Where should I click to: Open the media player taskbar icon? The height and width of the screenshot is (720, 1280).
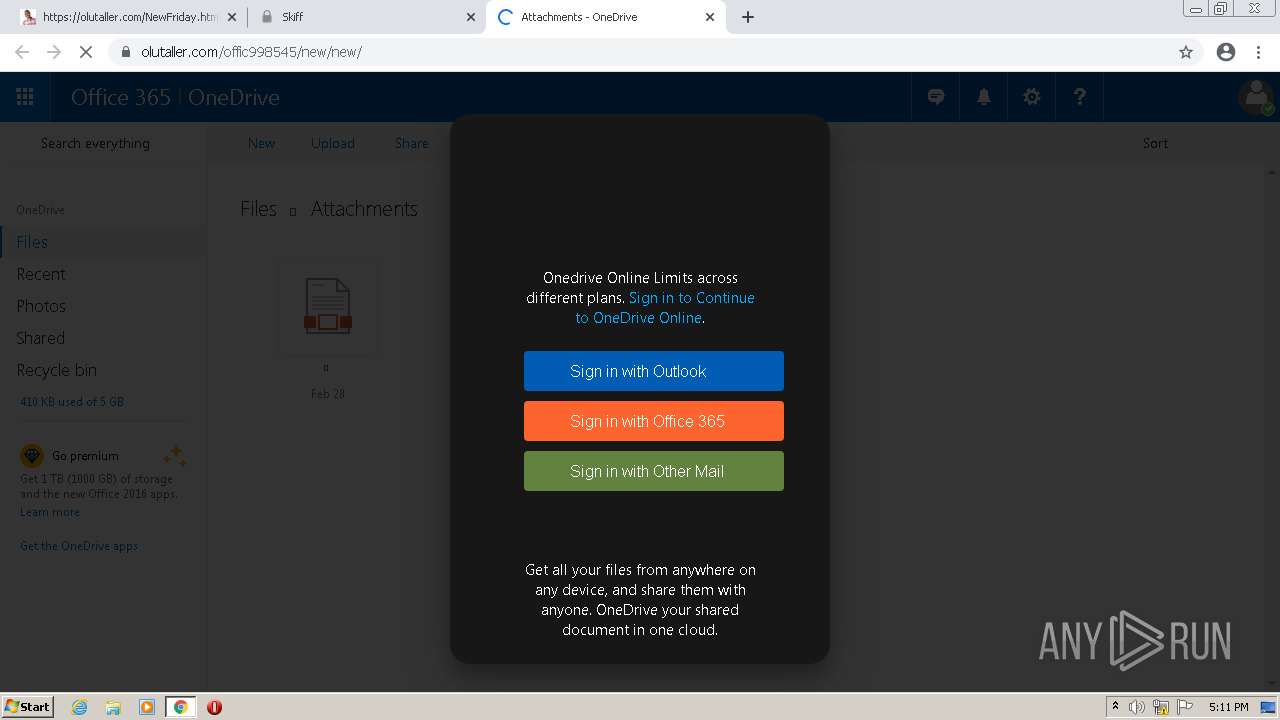(147, 707)
